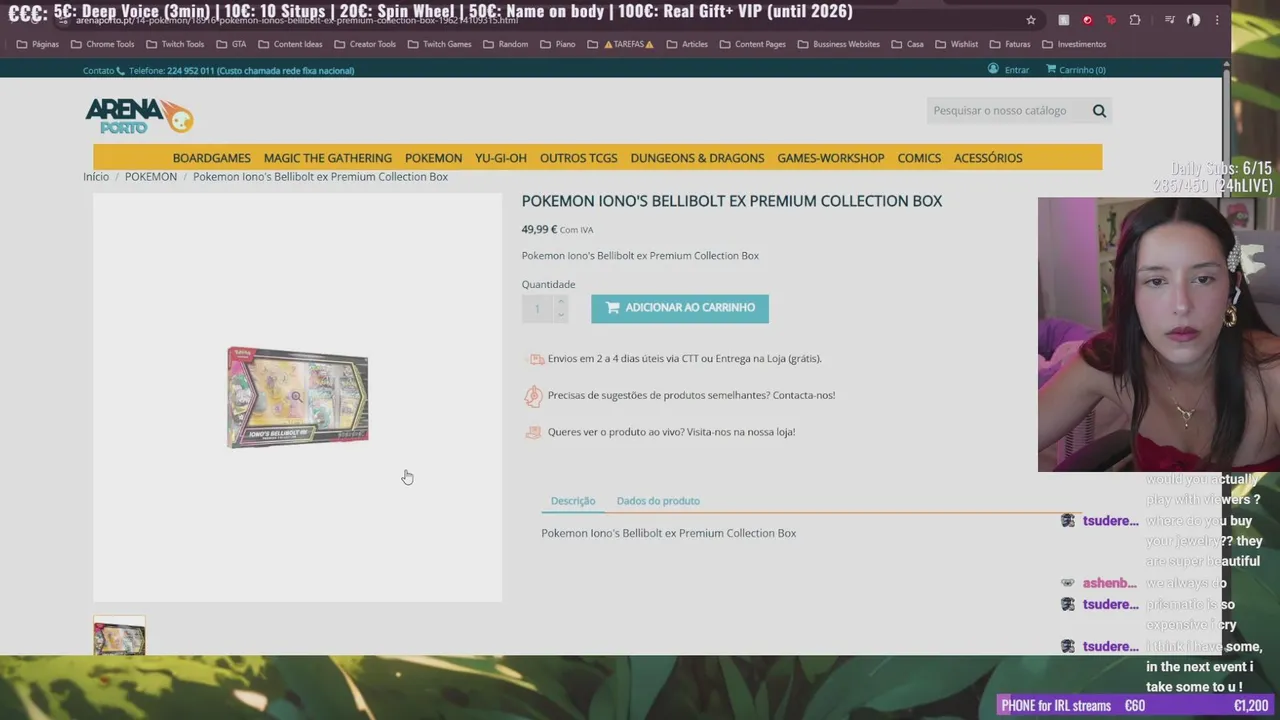1280x720 pixels.
Task: Open the OUTROS TCGS category
Action: (x=578, y=158)
